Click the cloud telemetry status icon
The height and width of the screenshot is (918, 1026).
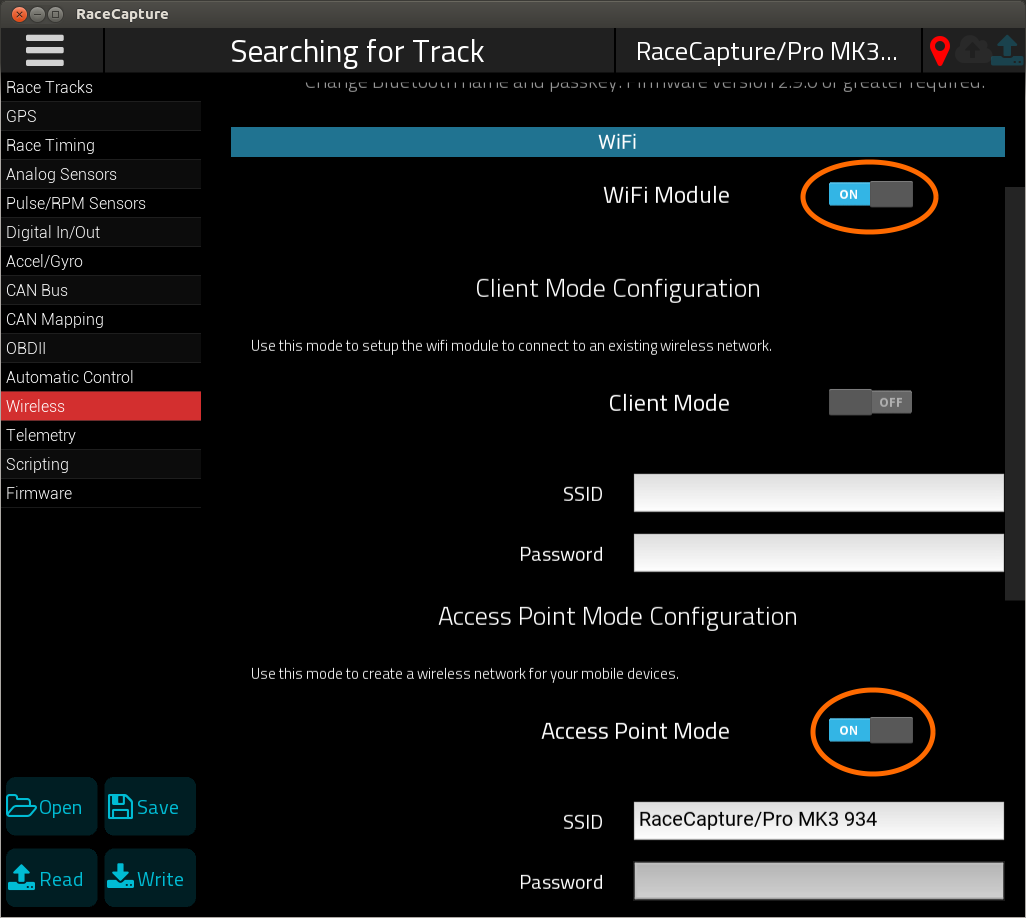[972, 50]
